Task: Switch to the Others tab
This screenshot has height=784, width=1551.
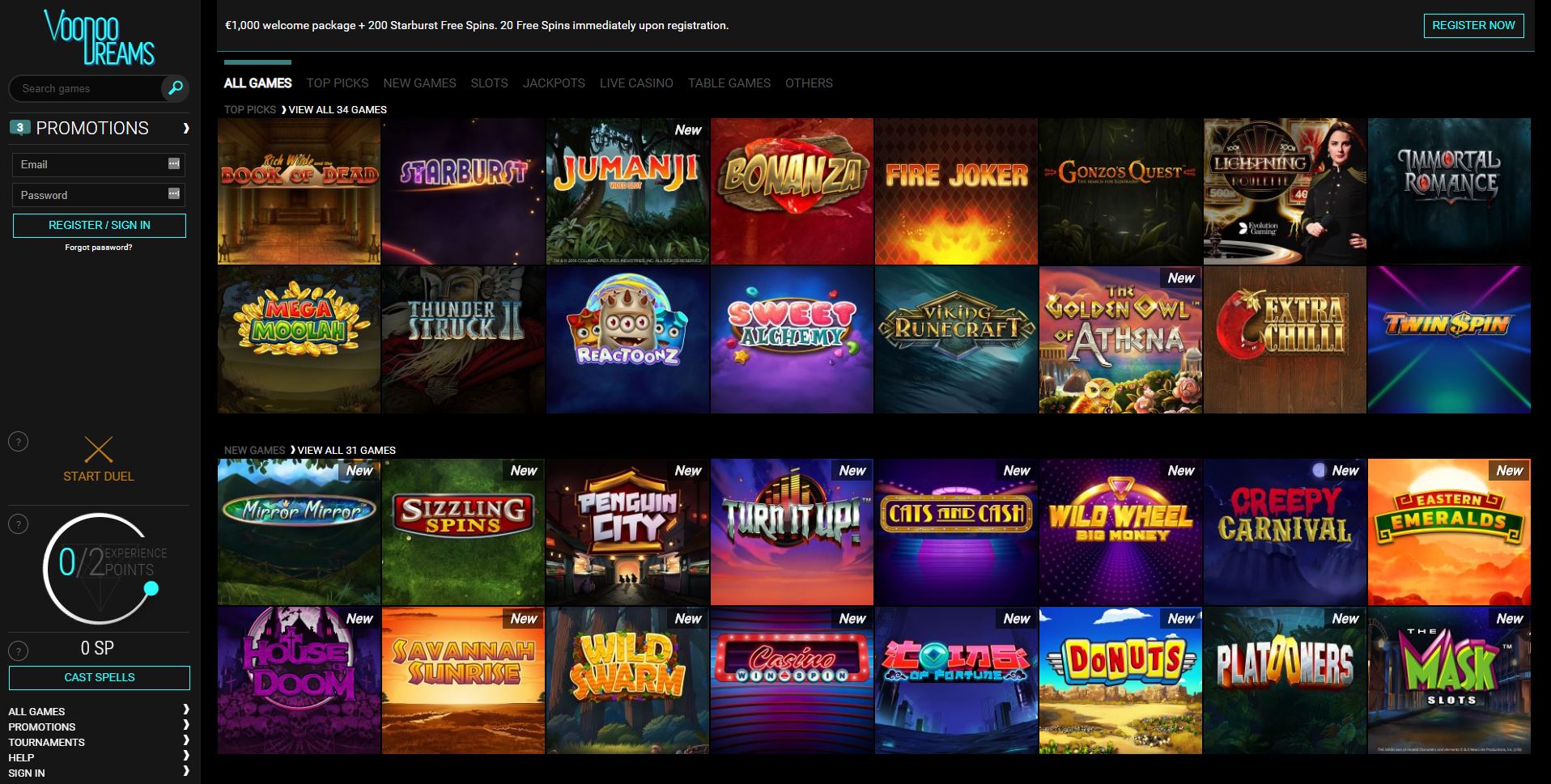Action: (809, 83)
